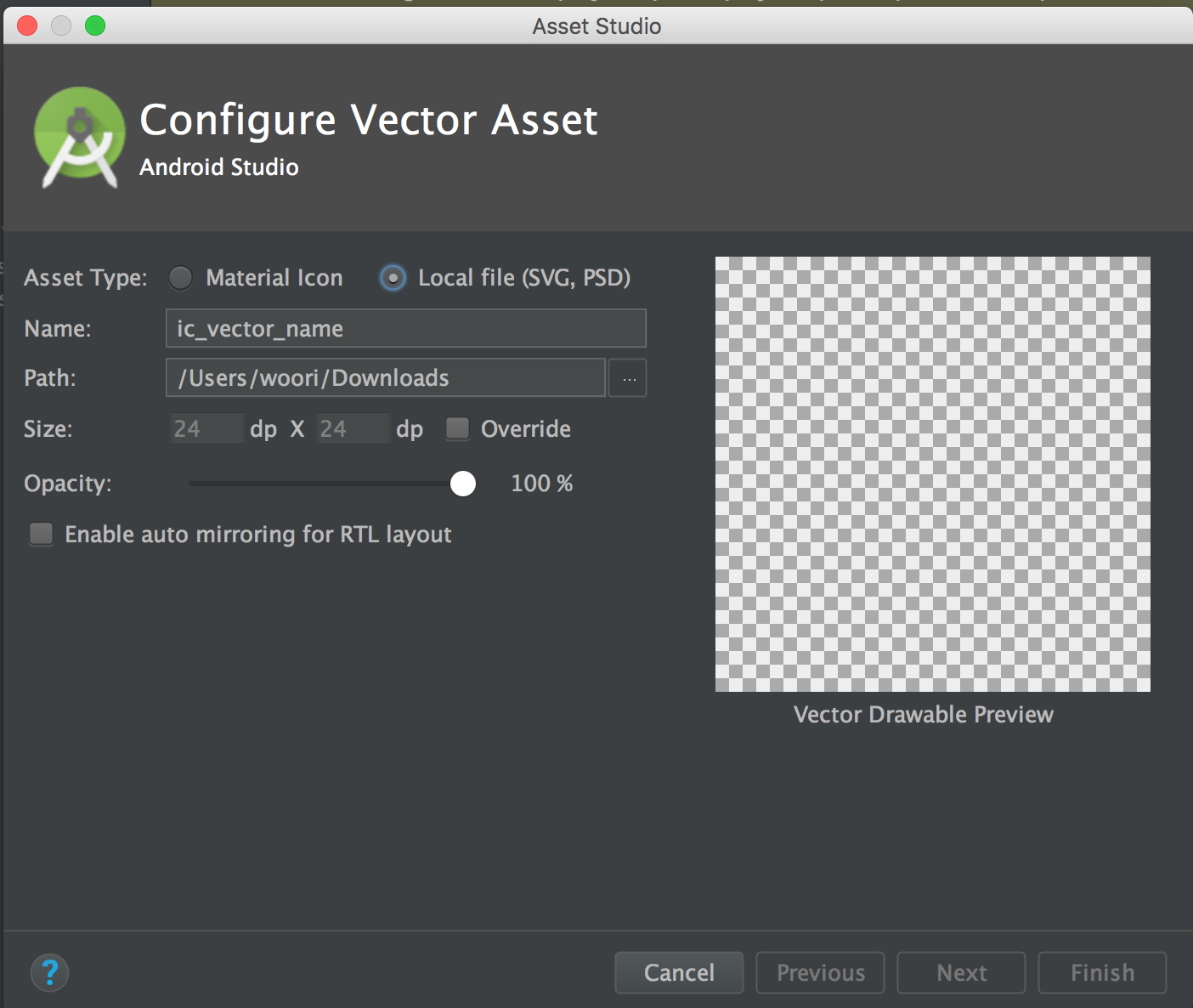Viewport: 1193px width, 1008px height.
Task: Enable the Override size checkbox
Action: click(x=457, y=429)
